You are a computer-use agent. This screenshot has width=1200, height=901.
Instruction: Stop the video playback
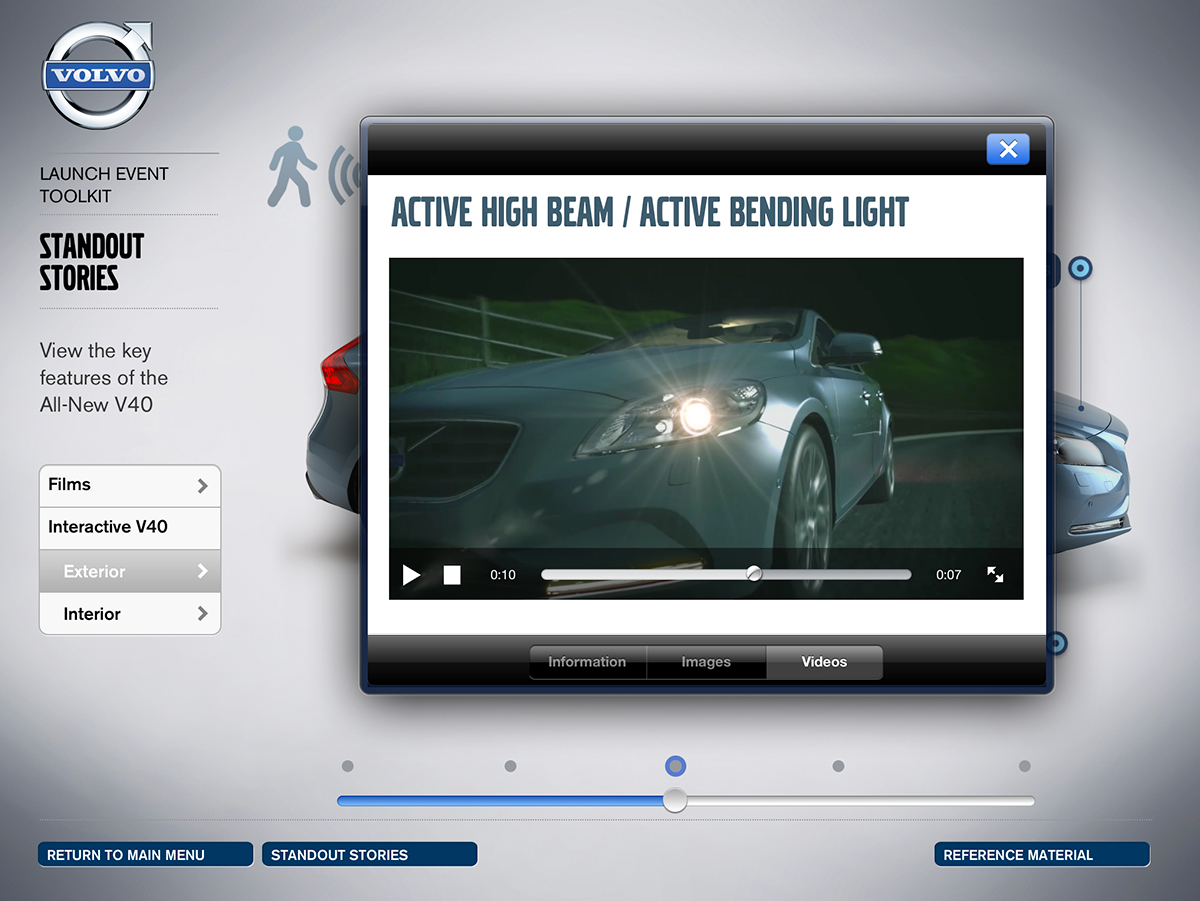452,574
